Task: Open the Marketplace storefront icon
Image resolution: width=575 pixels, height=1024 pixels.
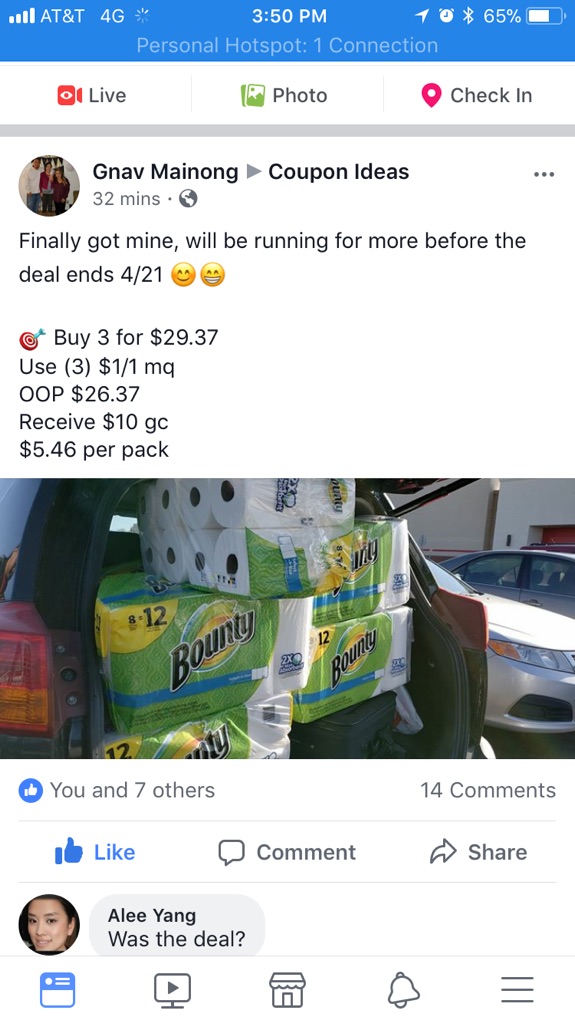Action: (288, 990)
